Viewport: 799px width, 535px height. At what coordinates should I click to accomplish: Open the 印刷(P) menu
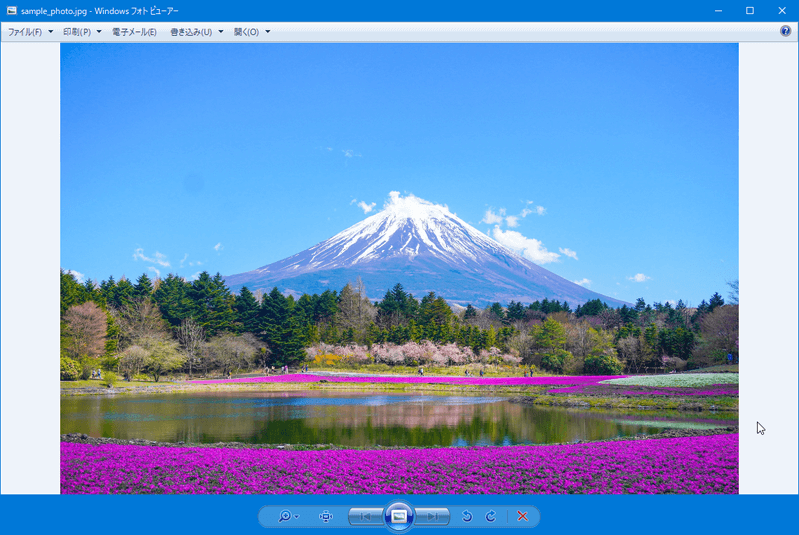point(77,32)
